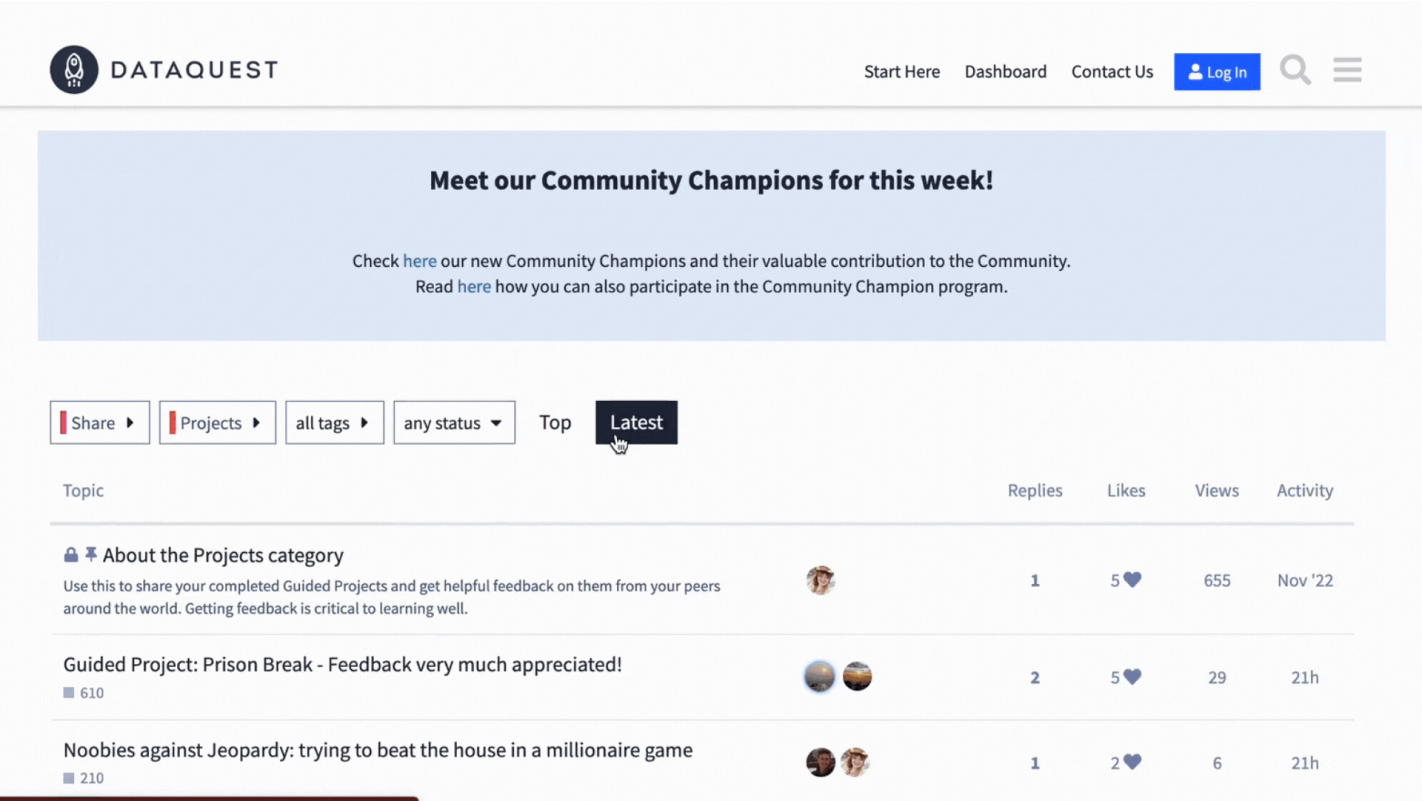The width and height of the screenshot is (1422, 801).
Task: Click the pin icon beside About topic
Action: click(x=91, y=554)
